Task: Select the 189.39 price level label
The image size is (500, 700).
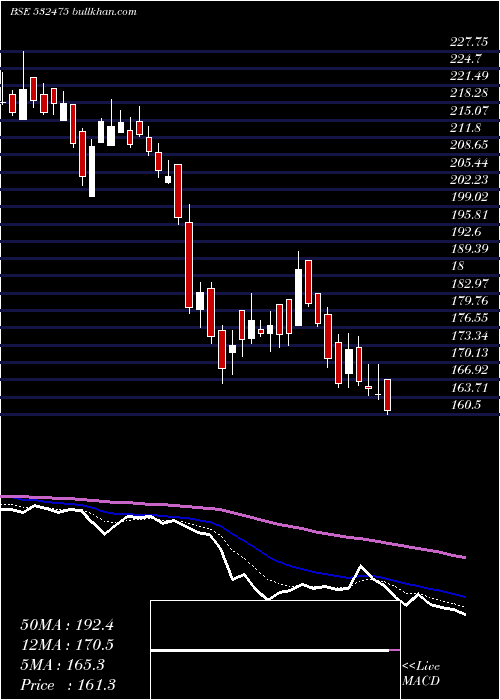Action: pyautogui.click(x=469, y=249)
